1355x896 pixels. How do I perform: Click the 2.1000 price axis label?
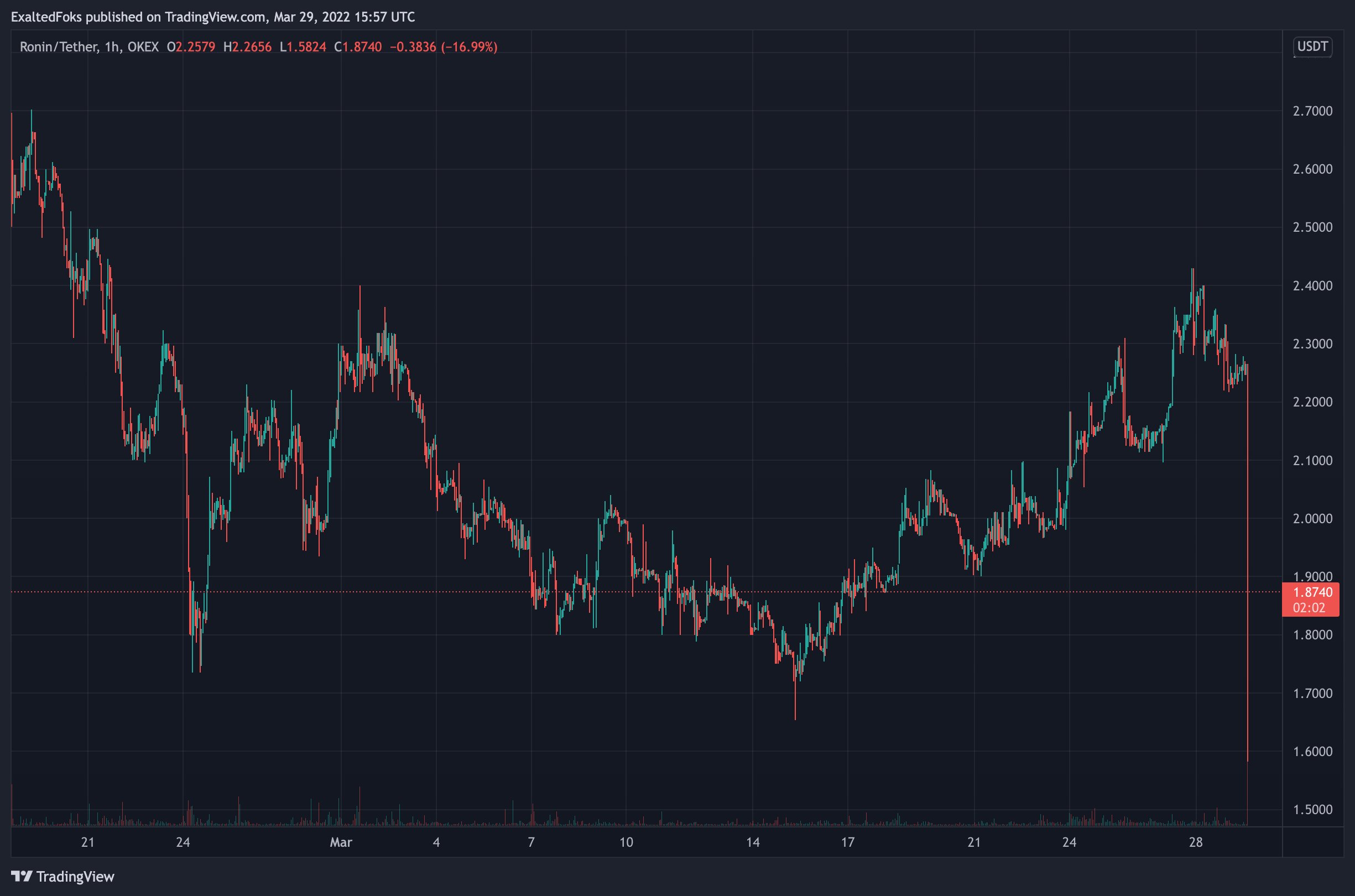(x=1313, y=461)
